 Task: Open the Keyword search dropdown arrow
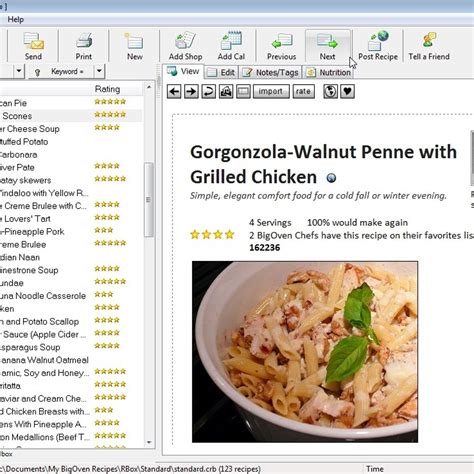(99, 71)
